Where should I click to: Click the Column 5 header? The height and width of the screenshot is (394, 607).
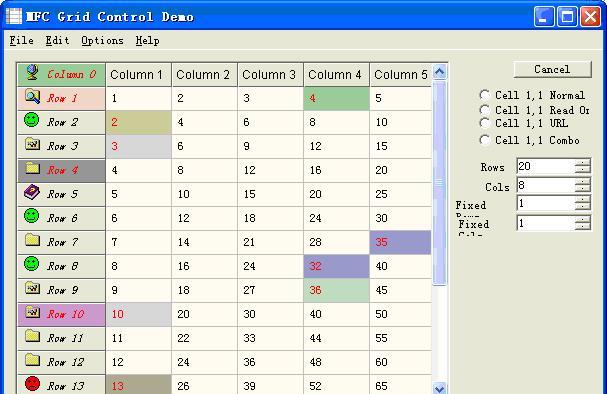tap(401, 75)
